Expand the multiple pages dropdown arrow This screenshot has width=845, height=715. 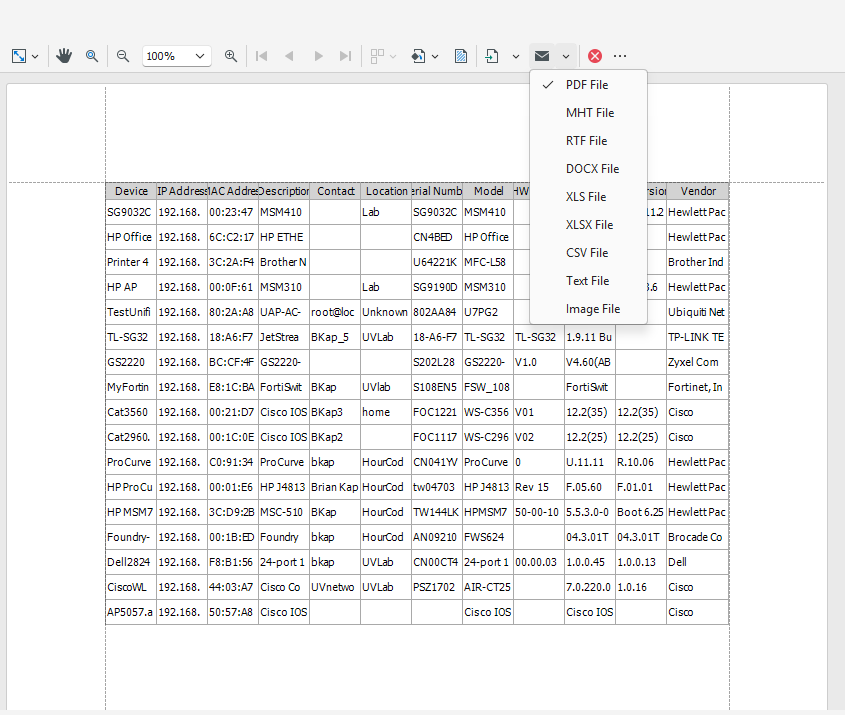[x=393, y=56]
